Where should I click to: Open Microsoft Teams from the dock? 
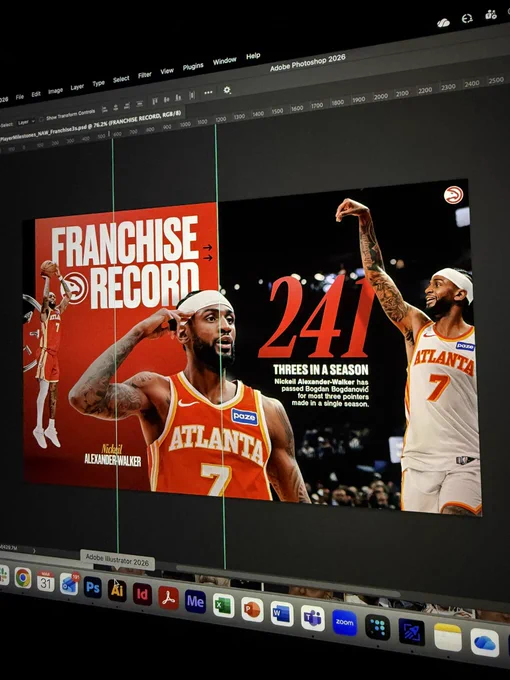[x=313, y=618]
